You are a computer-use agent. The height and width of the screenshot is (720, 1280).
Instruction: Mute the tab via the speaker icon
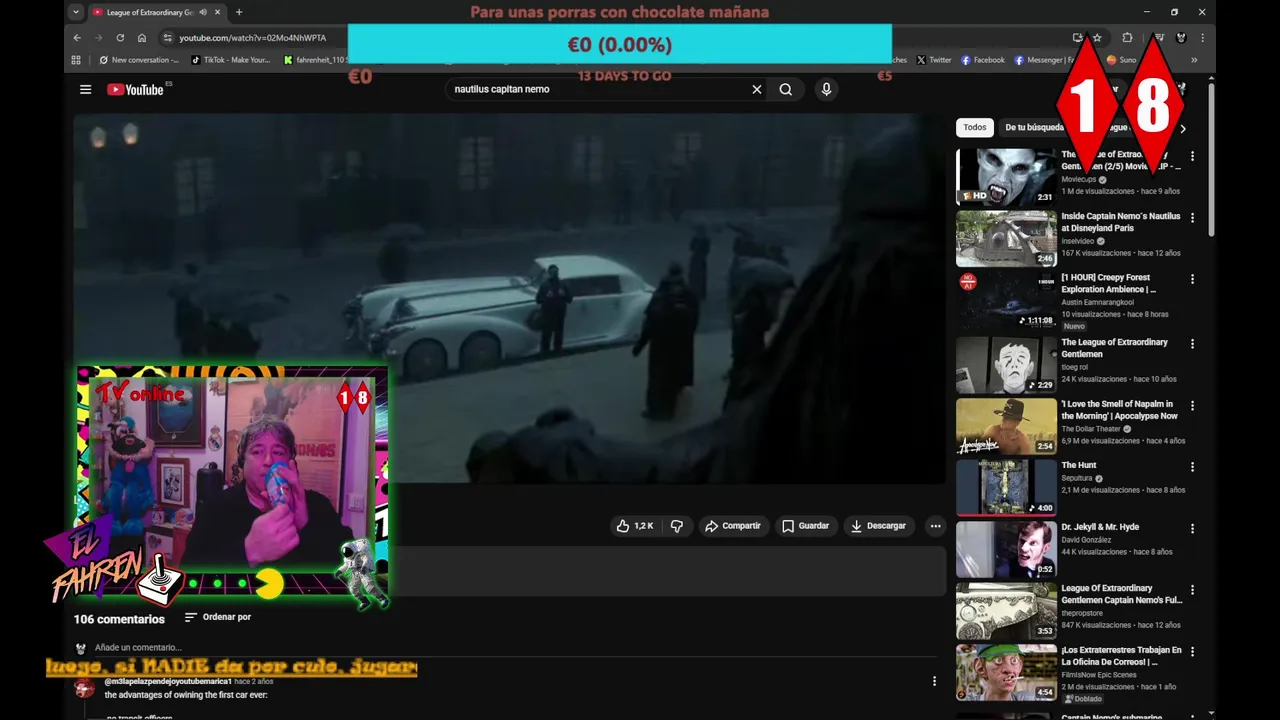coord(203,12)
